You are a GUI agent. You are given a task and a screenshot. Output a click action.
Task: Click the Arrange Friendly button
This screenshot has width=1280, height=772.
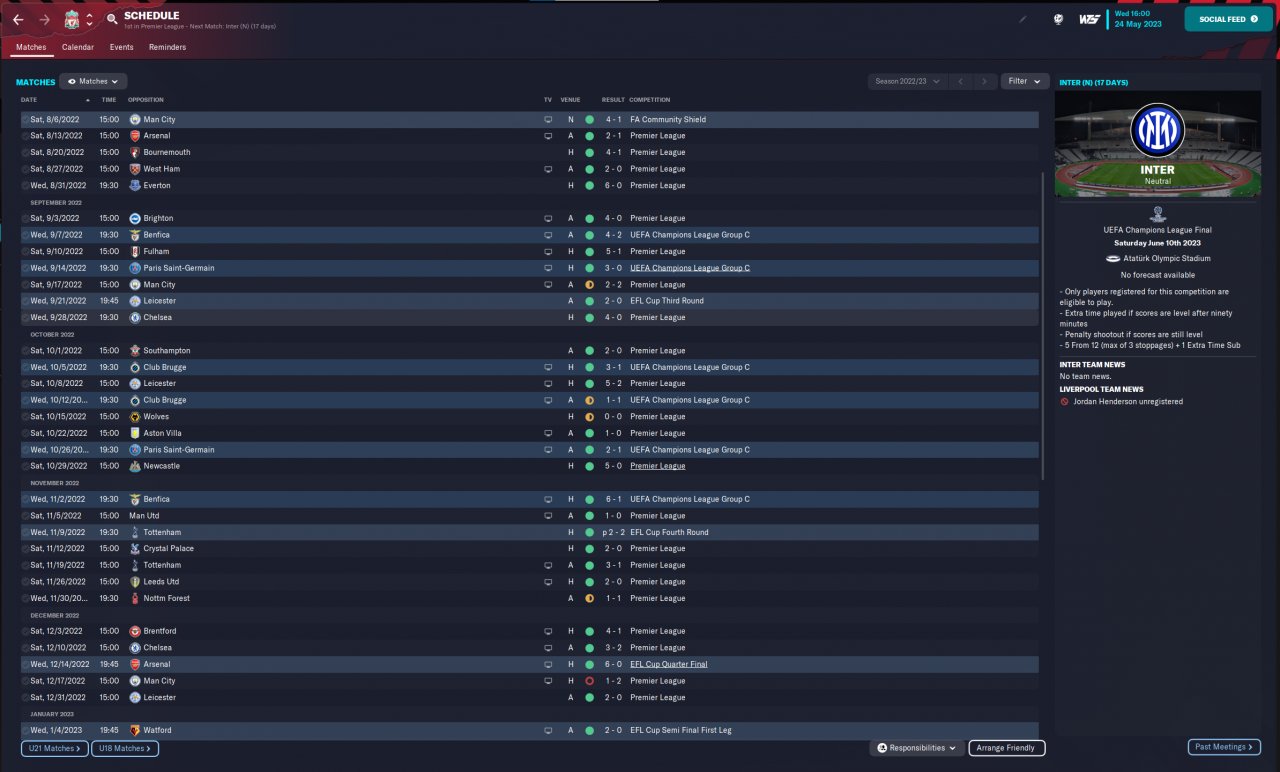tap(1007, 748)
